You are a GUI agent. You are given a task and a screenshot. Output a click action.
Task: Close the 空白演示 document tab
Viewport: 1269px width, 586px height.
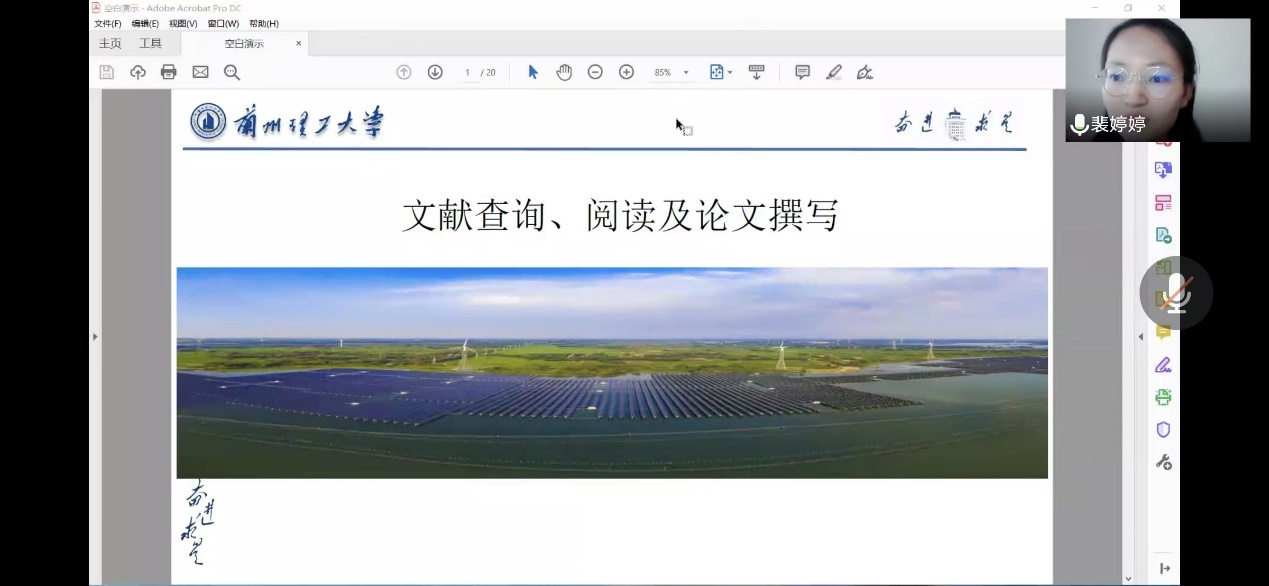298,44
